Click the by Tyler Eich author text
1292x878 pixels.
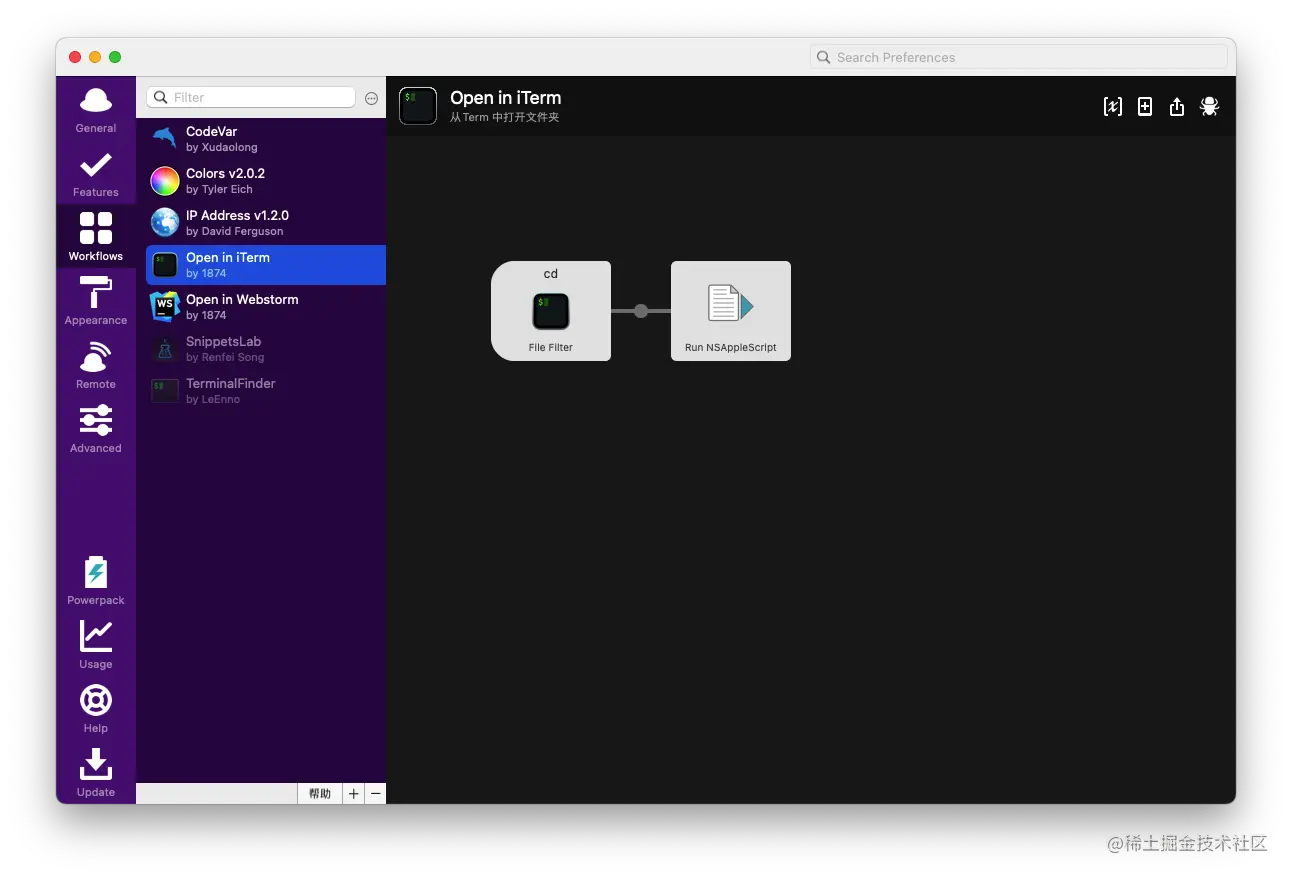(219, 189)
